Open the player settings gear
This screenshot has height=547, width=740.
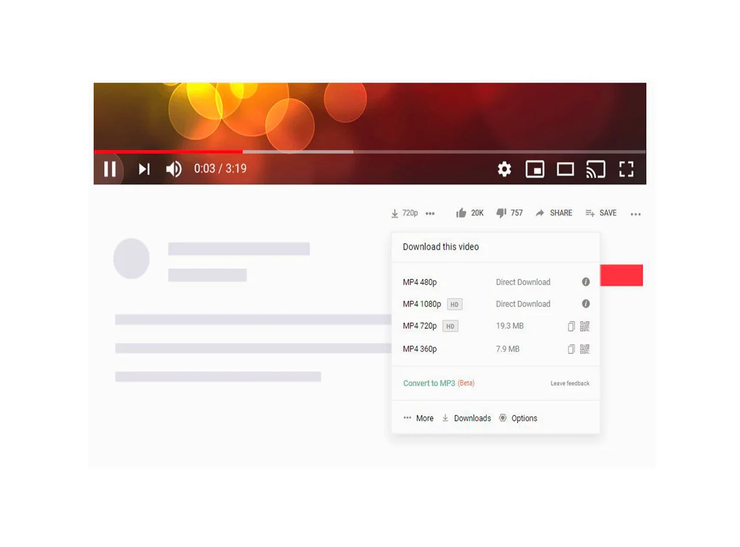point(504,169)
